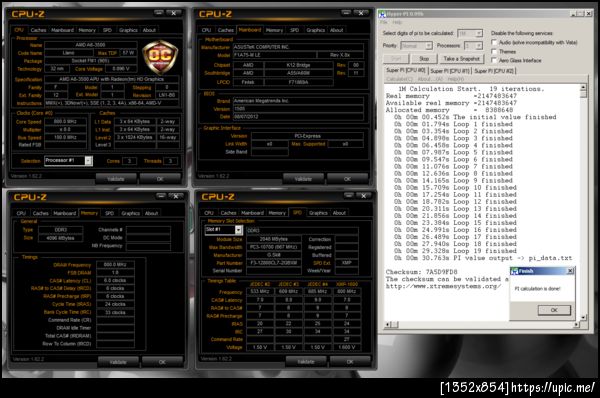Image resolution: width=600 pixels, height=398 pixels.
Task: Select Memory tab in CPU-Z mainboard window
Action: click(274, 30)
